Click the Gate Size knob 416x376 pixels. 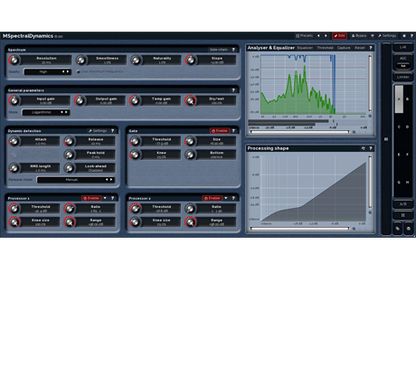pos(190,141)
